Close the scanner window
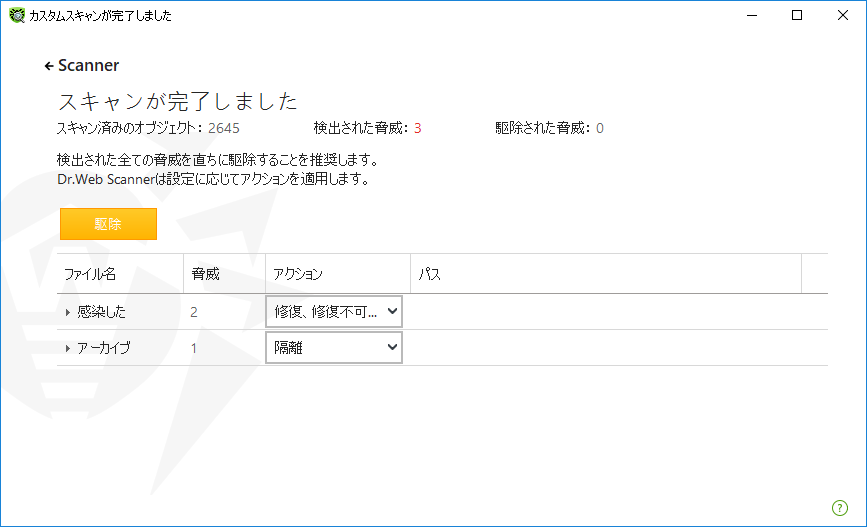 [843, 15]
